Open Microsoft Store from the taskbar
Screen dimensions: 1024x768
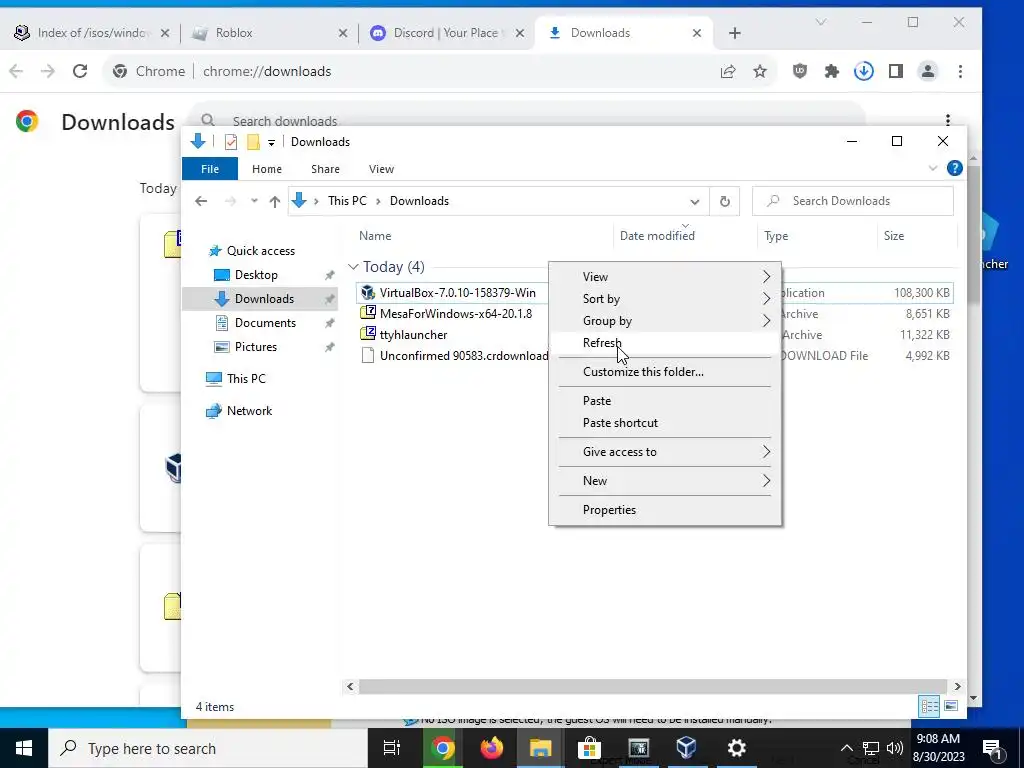(x=589, y=748)
